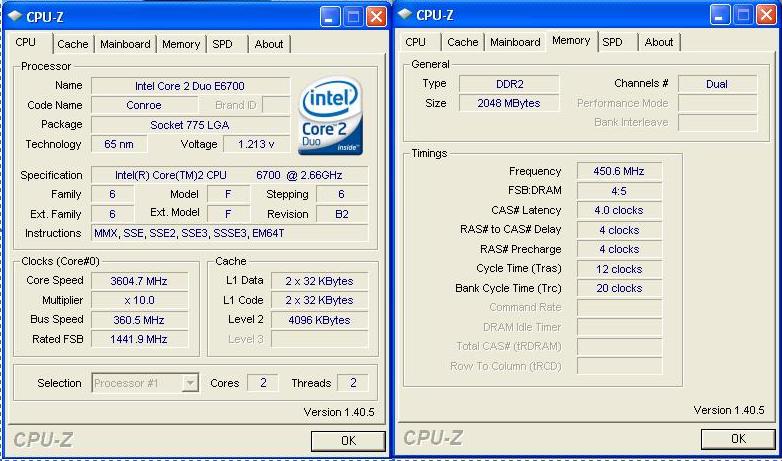This screenshot has width=782, height=461.
Task: Click the empty Bank Interleave field
Action: tap(717, 123)
